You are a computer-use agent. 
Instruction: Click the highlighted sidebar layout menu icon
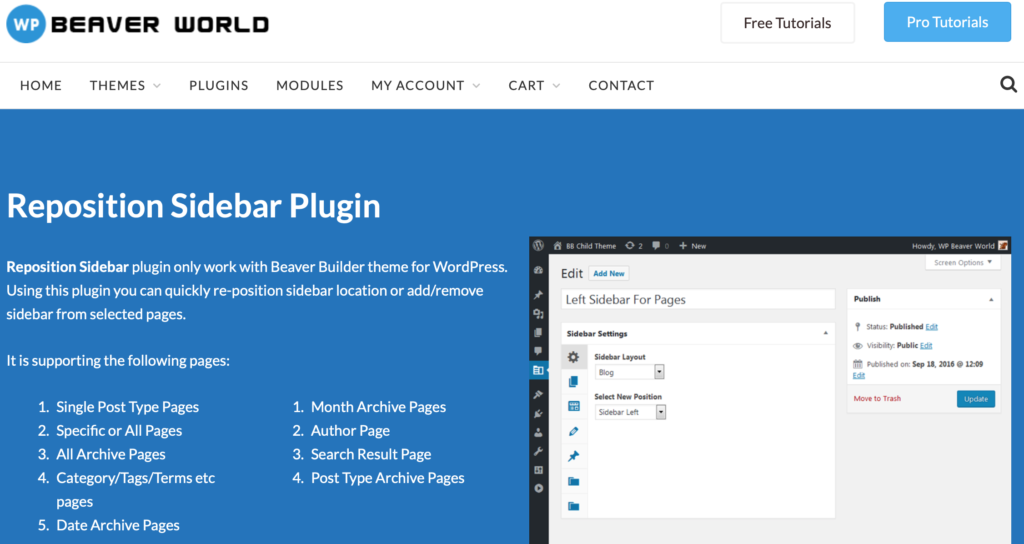pyautogui.click(x=538, y=370)
